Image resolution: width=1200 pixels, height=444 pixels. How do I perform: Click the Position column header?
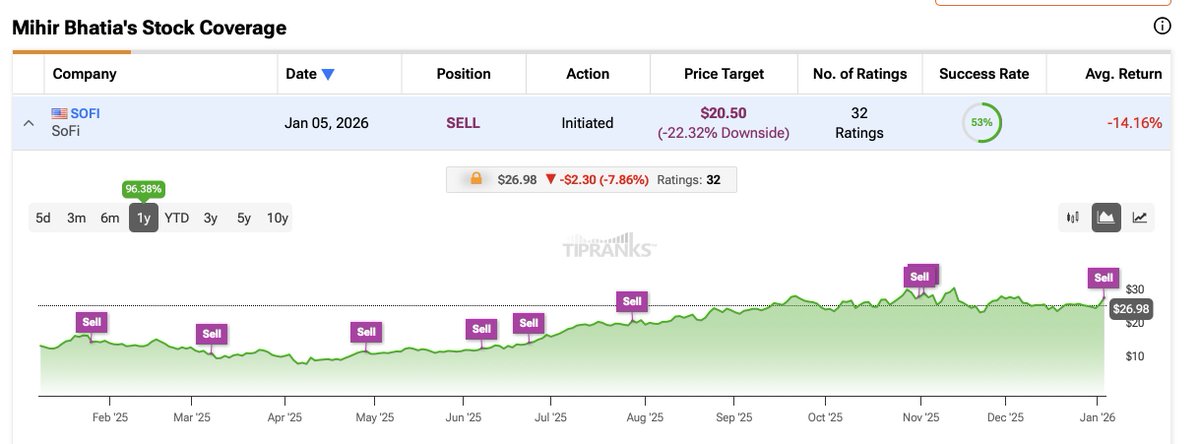(463, 74)
